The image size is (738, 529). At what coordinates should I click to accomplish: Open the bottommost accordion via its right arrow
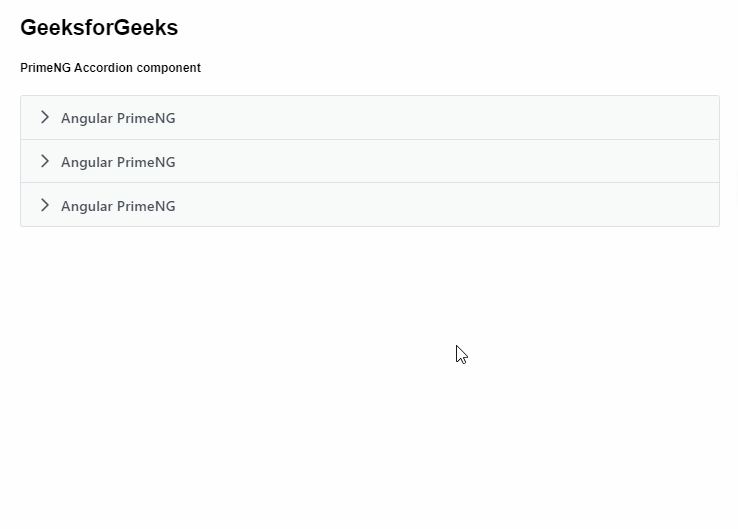(x=45, y=205)
